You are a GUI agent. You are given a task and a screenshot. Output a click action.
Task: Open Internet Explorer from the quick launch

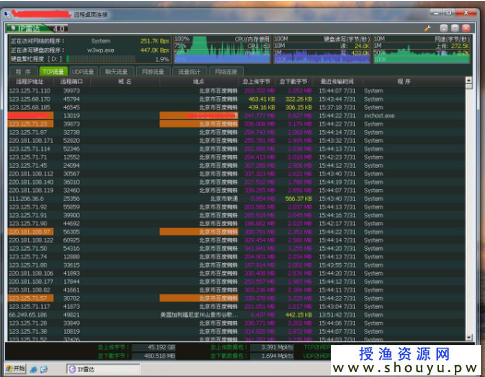tap(33, 369)
